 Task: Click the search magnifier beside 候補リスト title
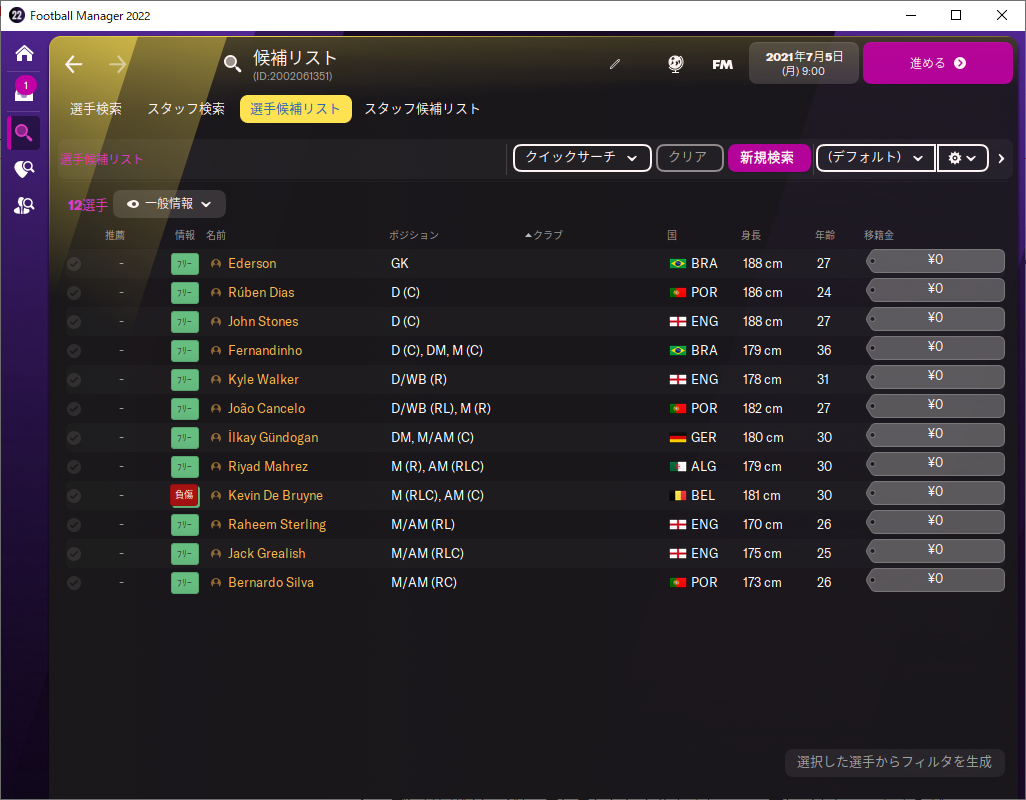(x=232, y=63)
